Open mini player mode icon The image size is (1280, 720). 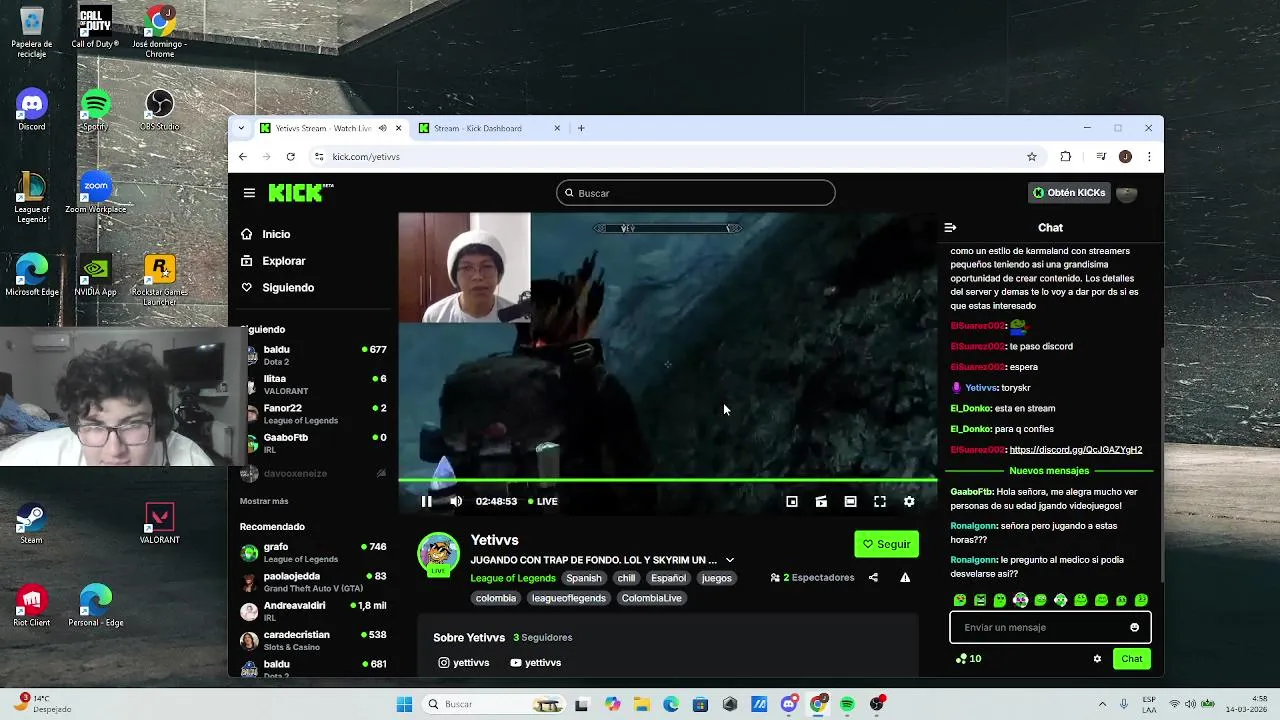pyautogui.click(x=792, y=501)
